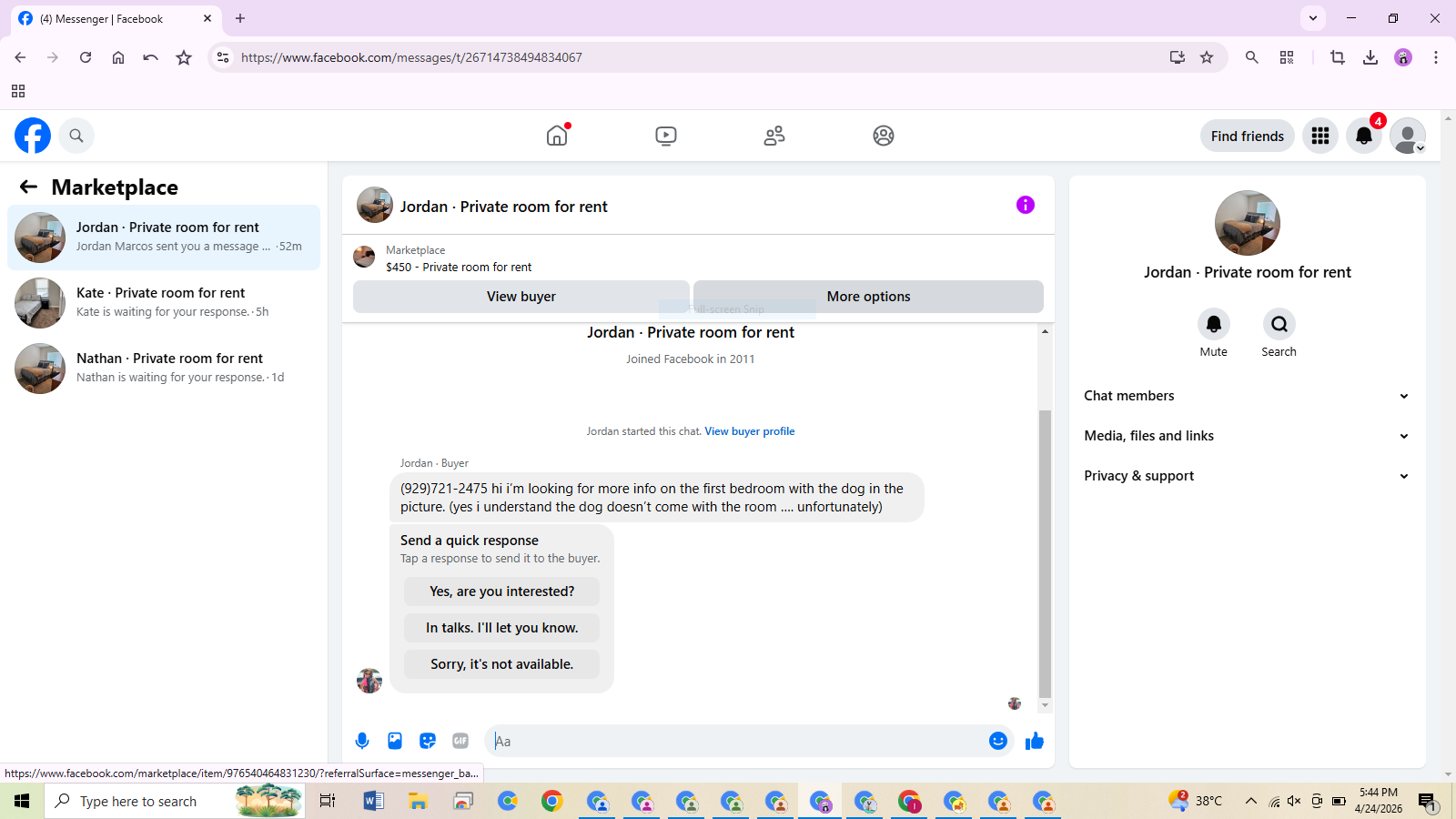This screenshot has height=819, width=1456.
Task: Open the apps grid in bookmarks bar
Action: point(18,91)
